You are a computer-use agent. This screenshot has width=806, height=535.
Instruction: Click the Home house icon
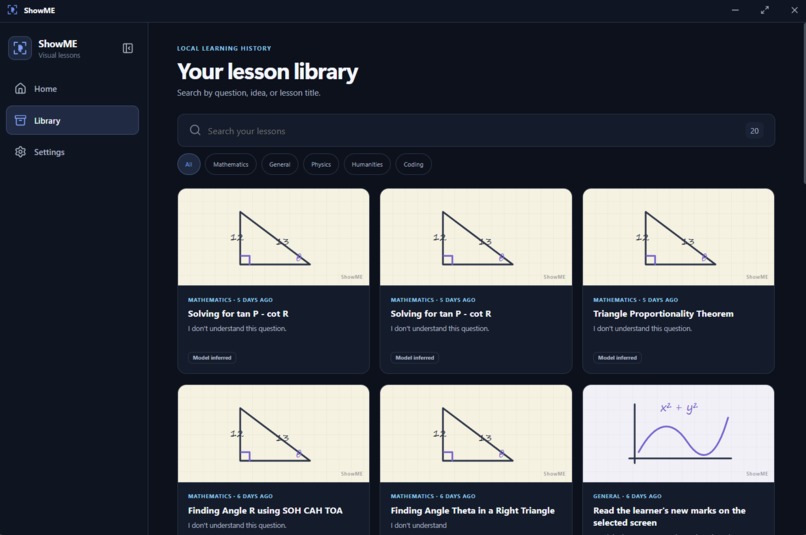click(20, 89)
